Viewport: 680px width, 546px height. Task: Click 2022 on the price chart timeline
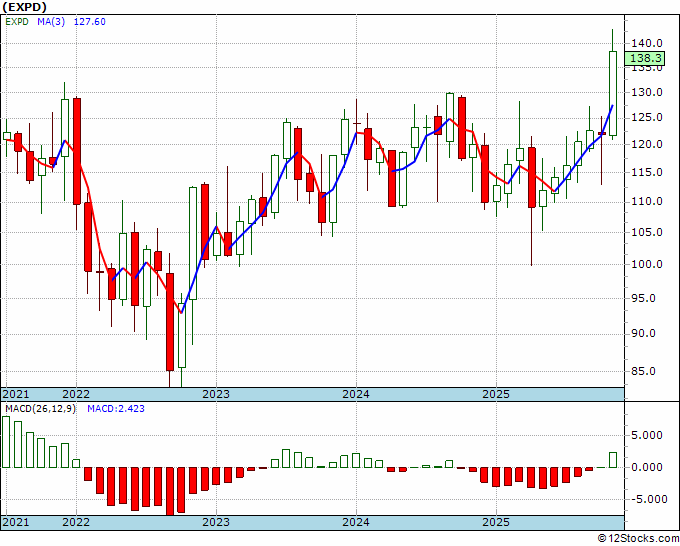coord(76,394)
